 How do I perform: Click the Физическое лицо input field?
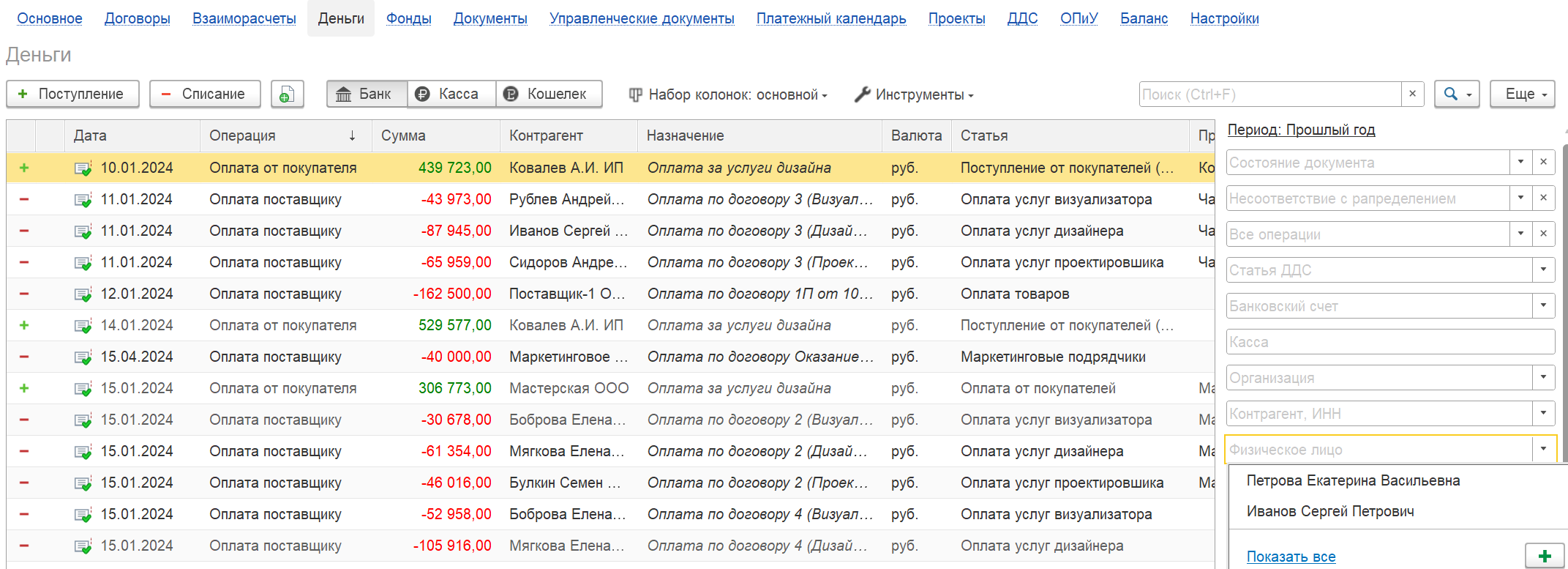[x=1378, y=450]
